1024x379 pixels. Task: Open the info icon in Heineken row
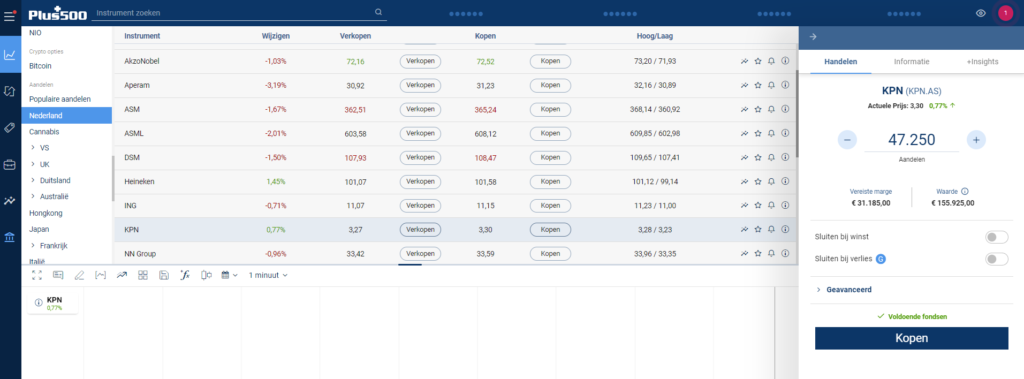(x=785, y=181)
